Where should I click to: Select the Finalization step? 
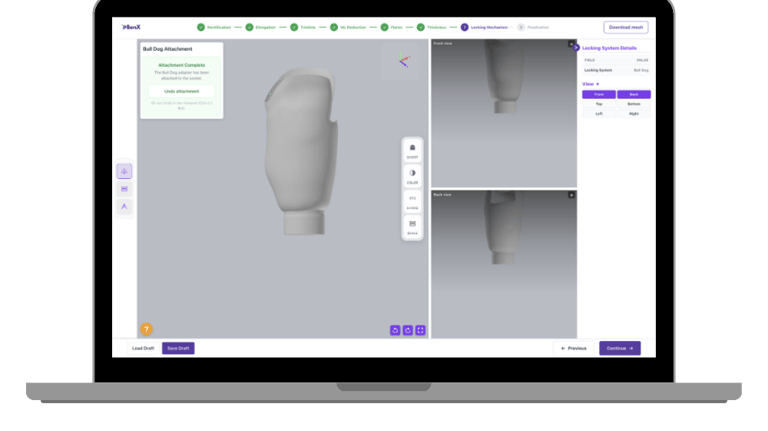click(x=533, y=27)
